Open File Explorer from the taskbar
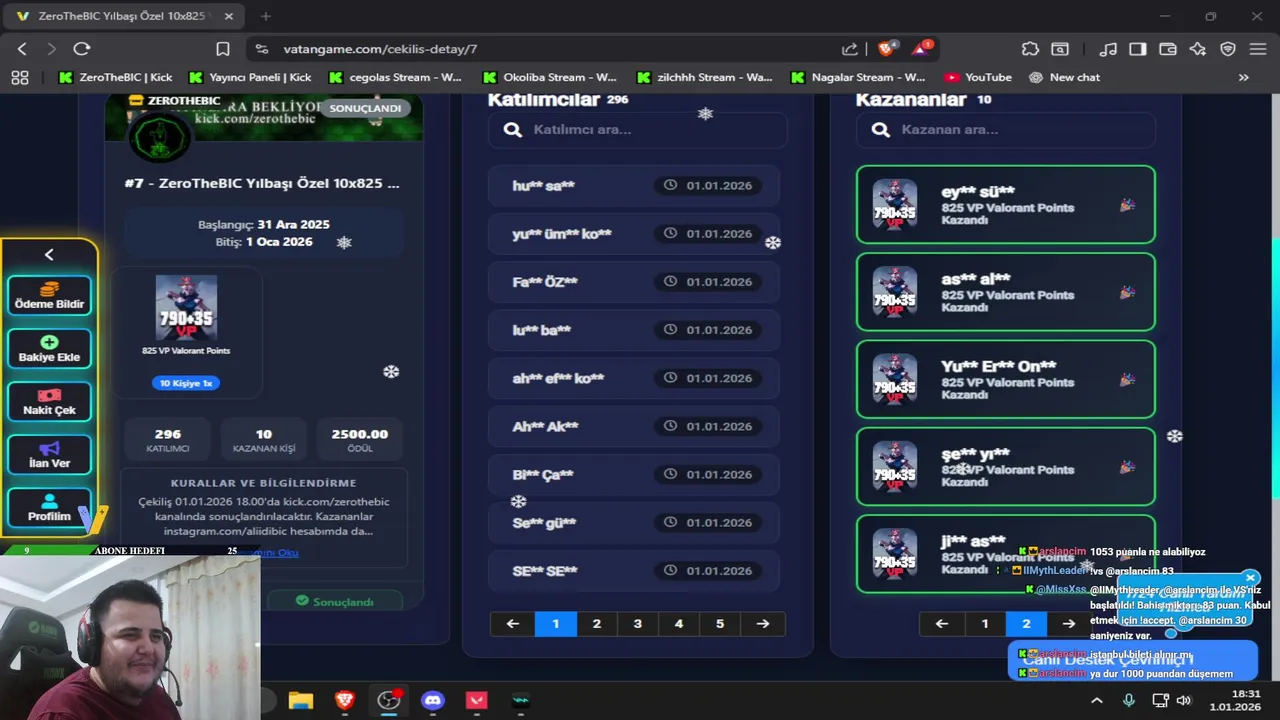The width and height of the screenshot is (1280, 720). (300, 701)
